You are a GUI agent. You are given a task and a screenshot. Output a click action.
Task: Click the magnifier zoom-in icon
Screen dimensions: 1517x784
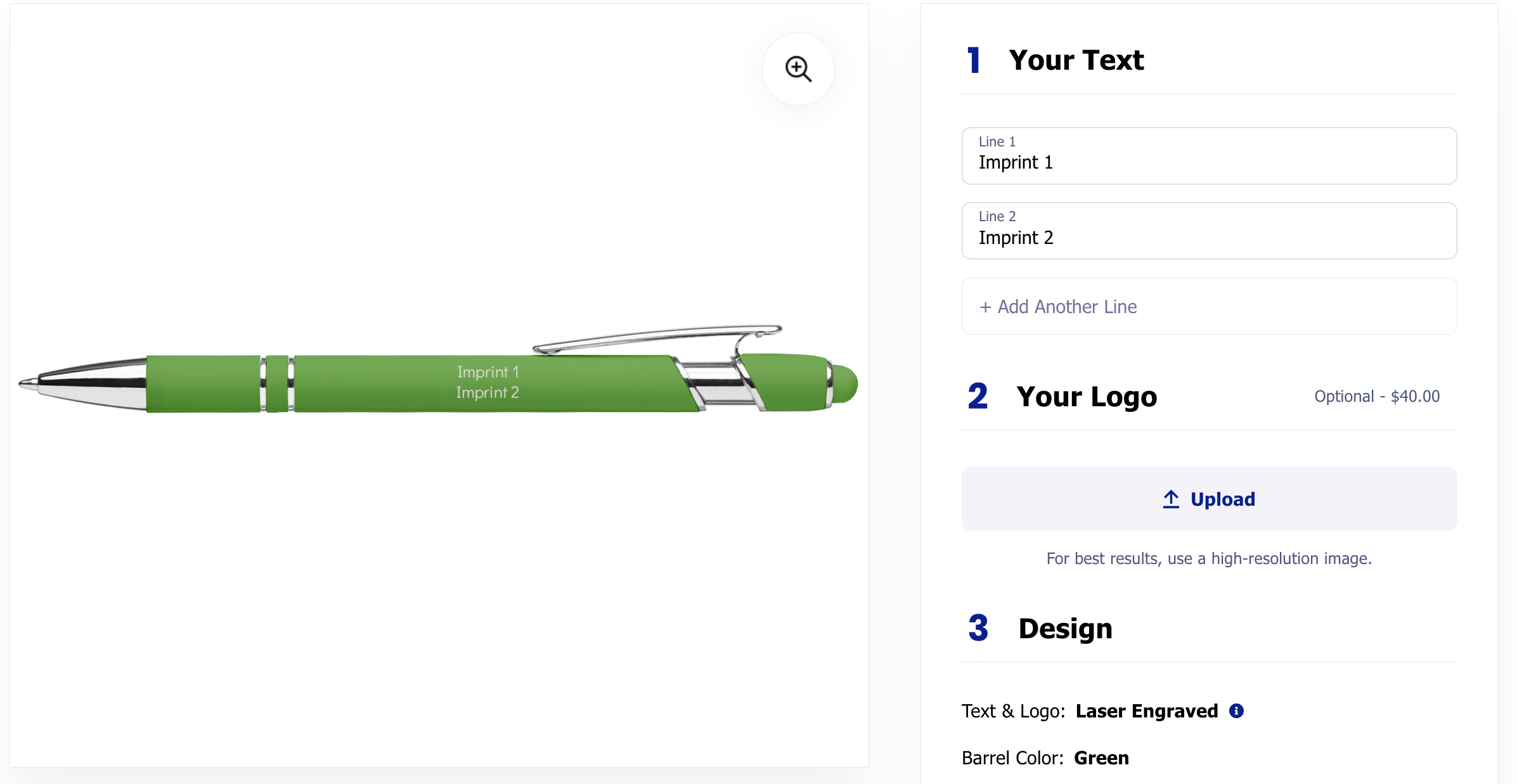pyautogui.click(x=797, y=69)
